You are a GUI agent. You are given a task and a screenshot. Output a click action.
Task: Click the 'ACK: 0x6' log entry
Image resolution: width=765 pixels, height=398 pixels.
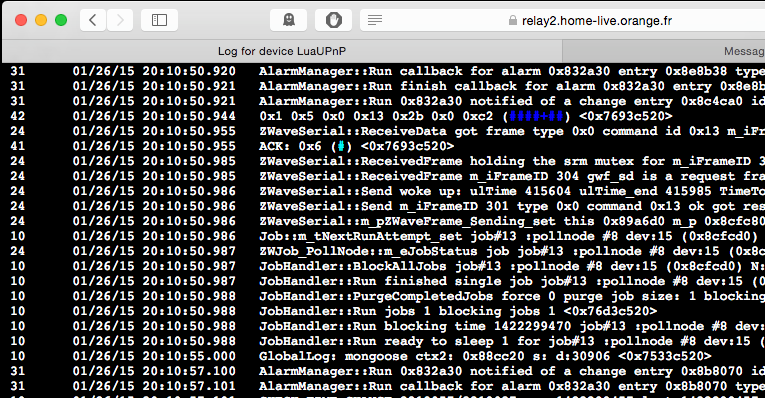(x=356, y=146)
